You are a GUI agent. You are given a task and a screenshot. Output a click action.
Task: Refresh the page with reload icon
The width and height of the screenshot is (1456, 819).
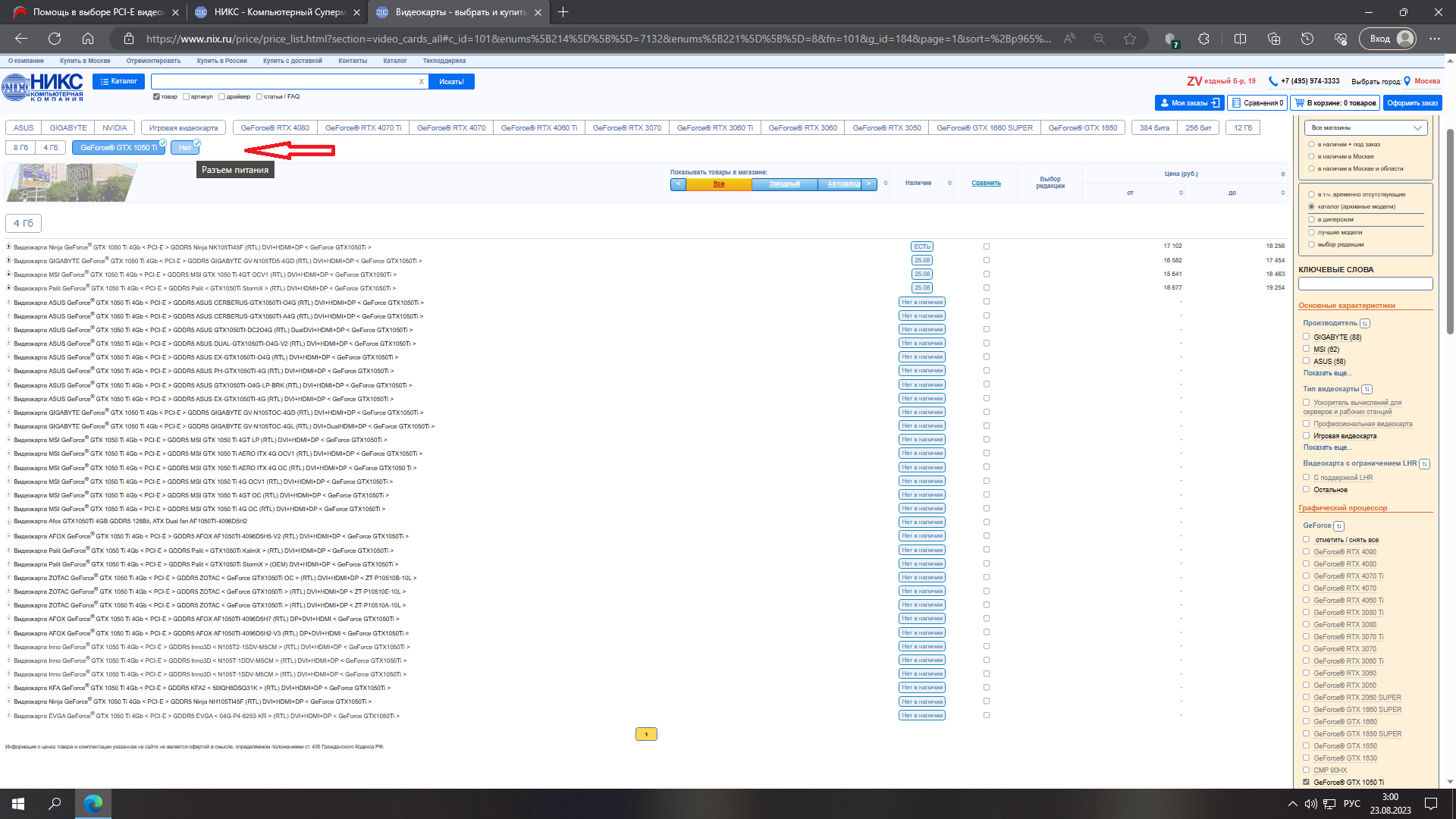(x=55, y=39)
